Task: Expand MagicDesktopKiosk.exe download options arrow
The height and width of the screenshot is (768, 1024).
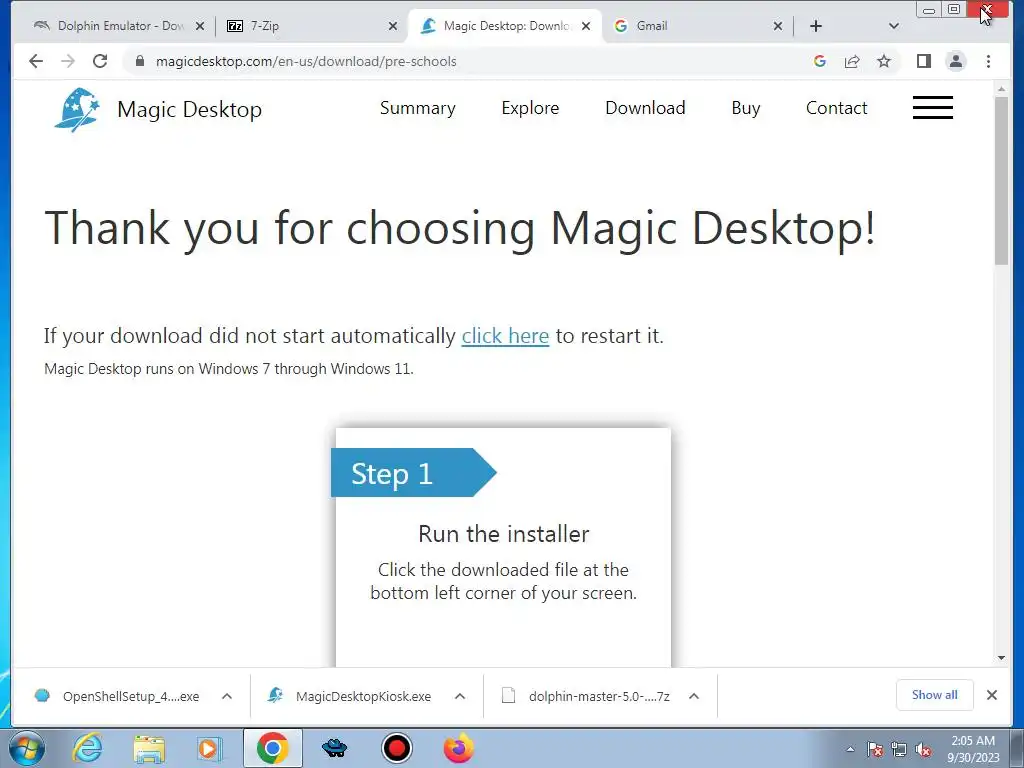Action: [x=460, y=696]
